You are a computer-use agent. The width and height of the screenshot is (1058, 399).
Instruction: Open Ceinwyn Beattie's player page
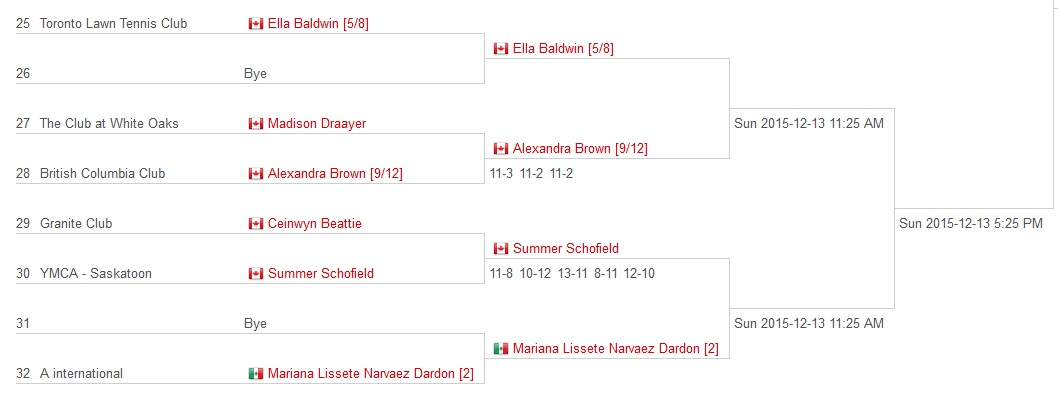coord(314,223)
